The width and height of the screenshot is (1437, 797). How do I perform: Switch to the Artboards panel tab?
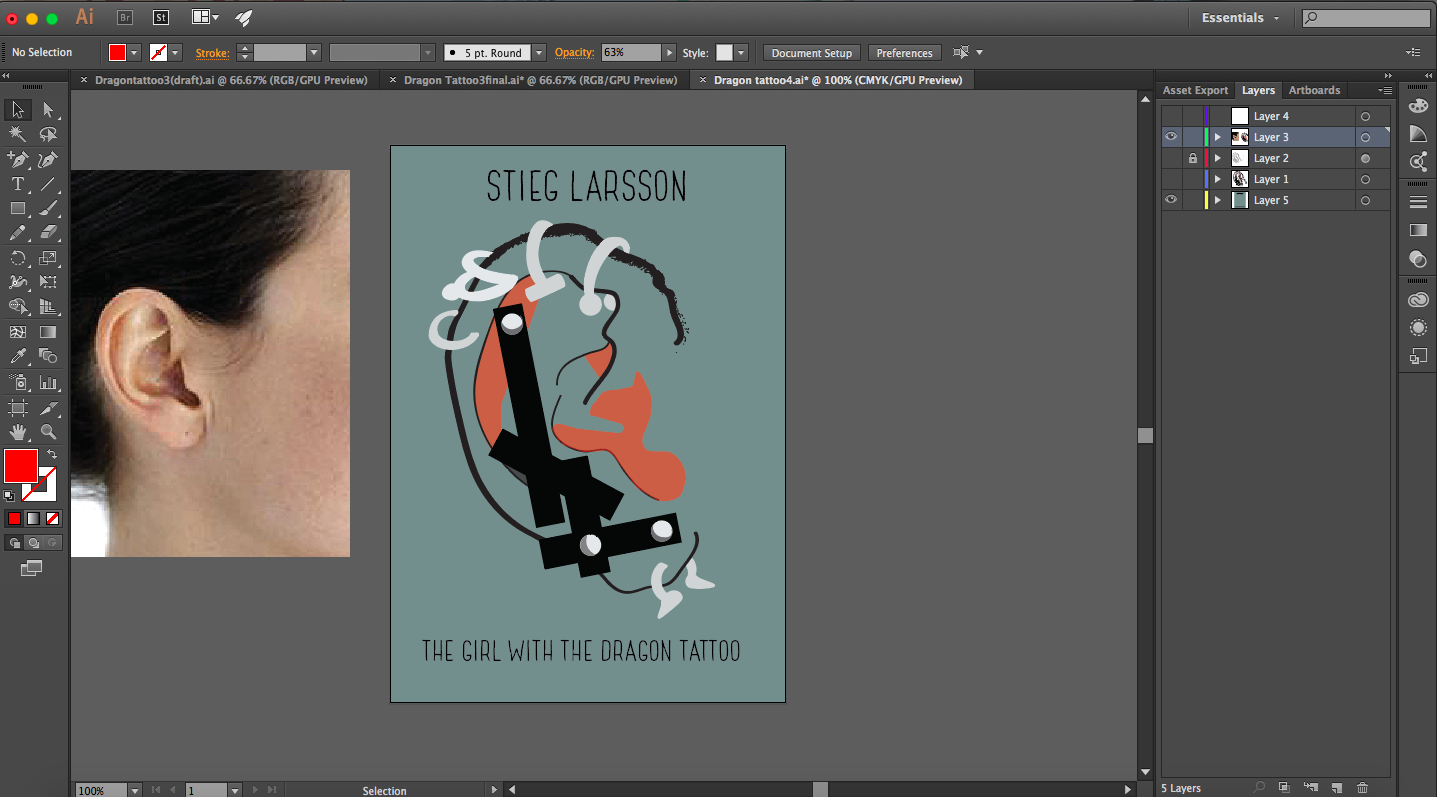(x=1314, y=90)
